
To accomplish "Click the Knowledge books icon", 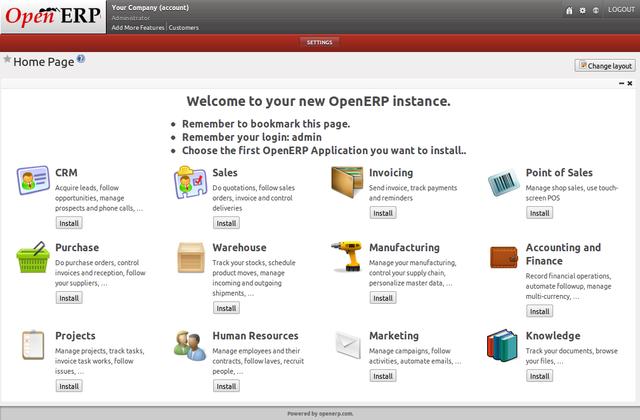I will (502, 345).
